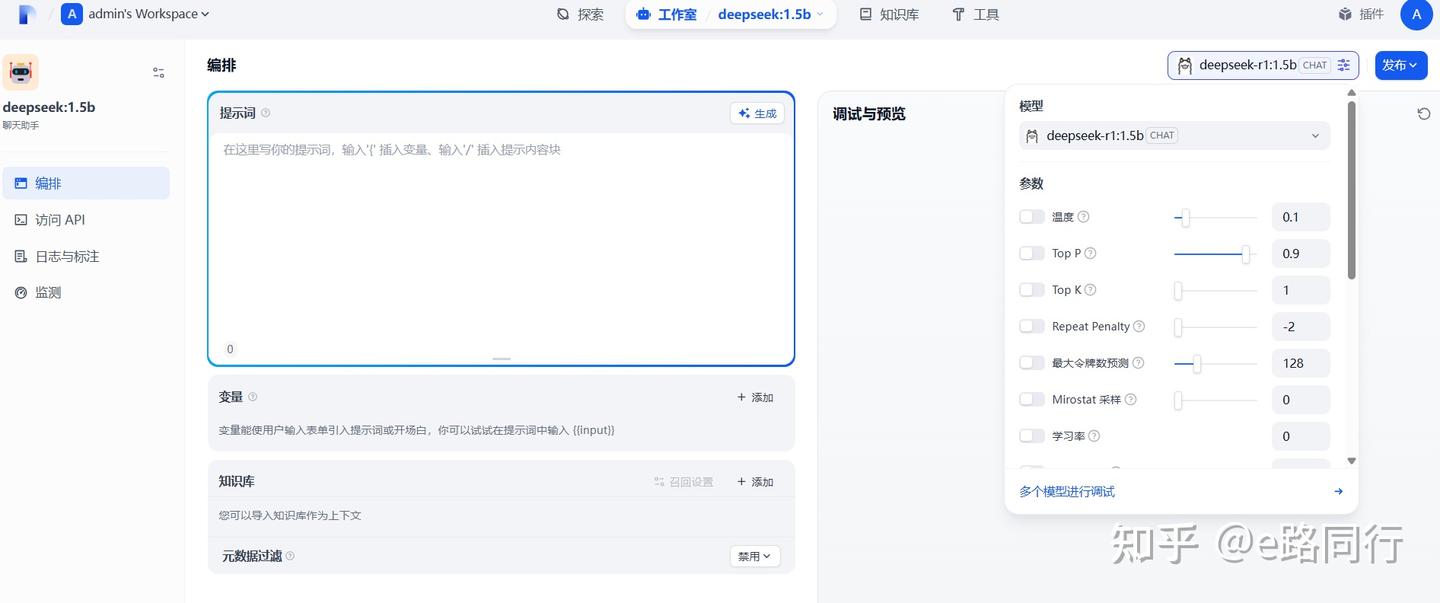Enable the Repeat Penalty switch

(x=1032, y=326)
